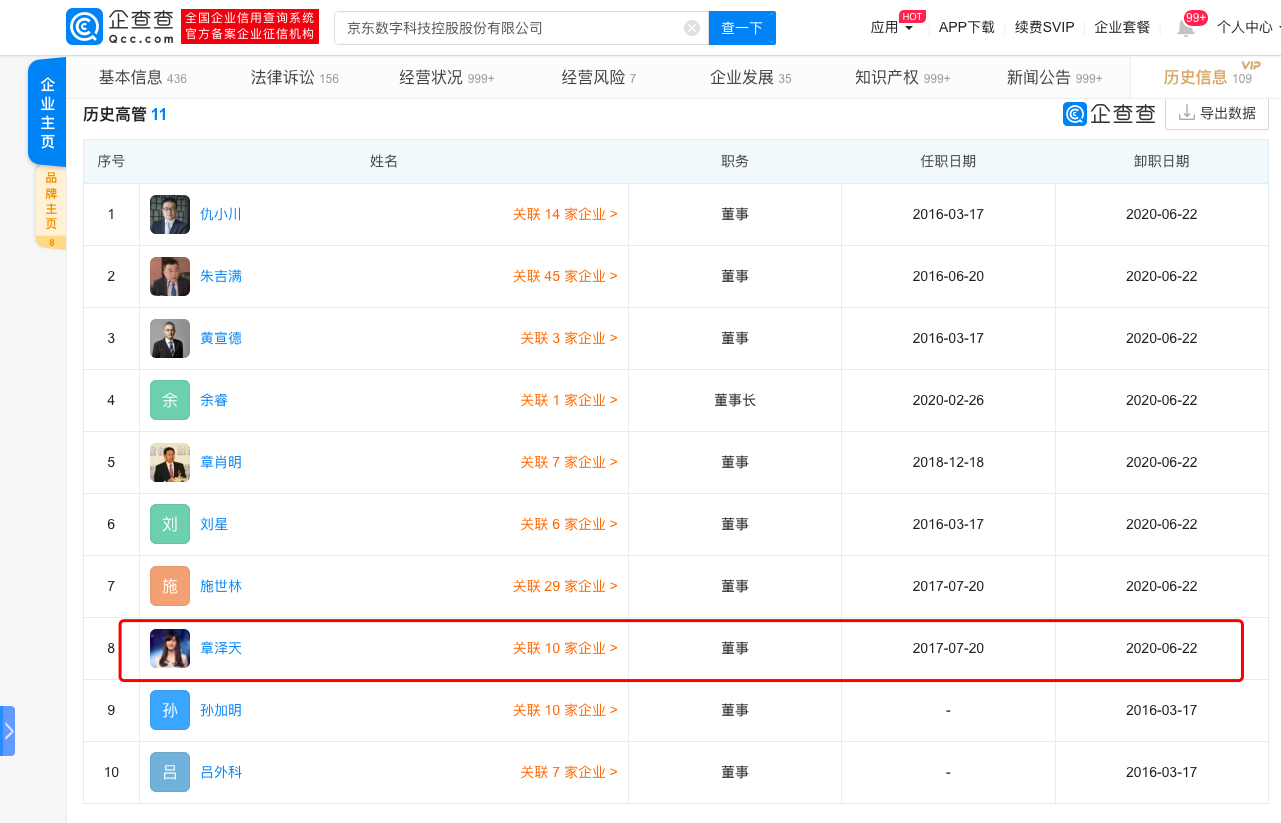Screen dimensions: 1281x823
Task: Click the red 全国企业信用查询系统 banner
Action: tap(250, 27)
